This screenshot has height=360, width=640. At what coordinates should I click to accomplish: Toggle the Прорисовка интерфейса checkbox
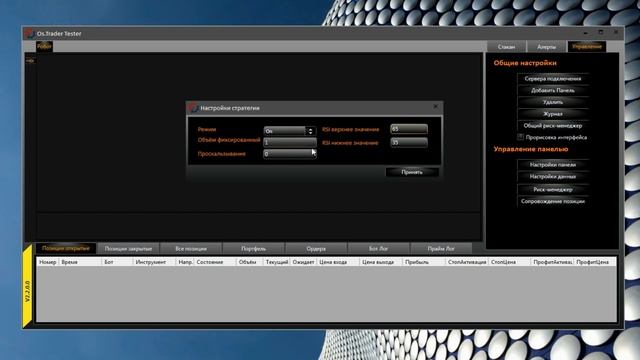520,137
